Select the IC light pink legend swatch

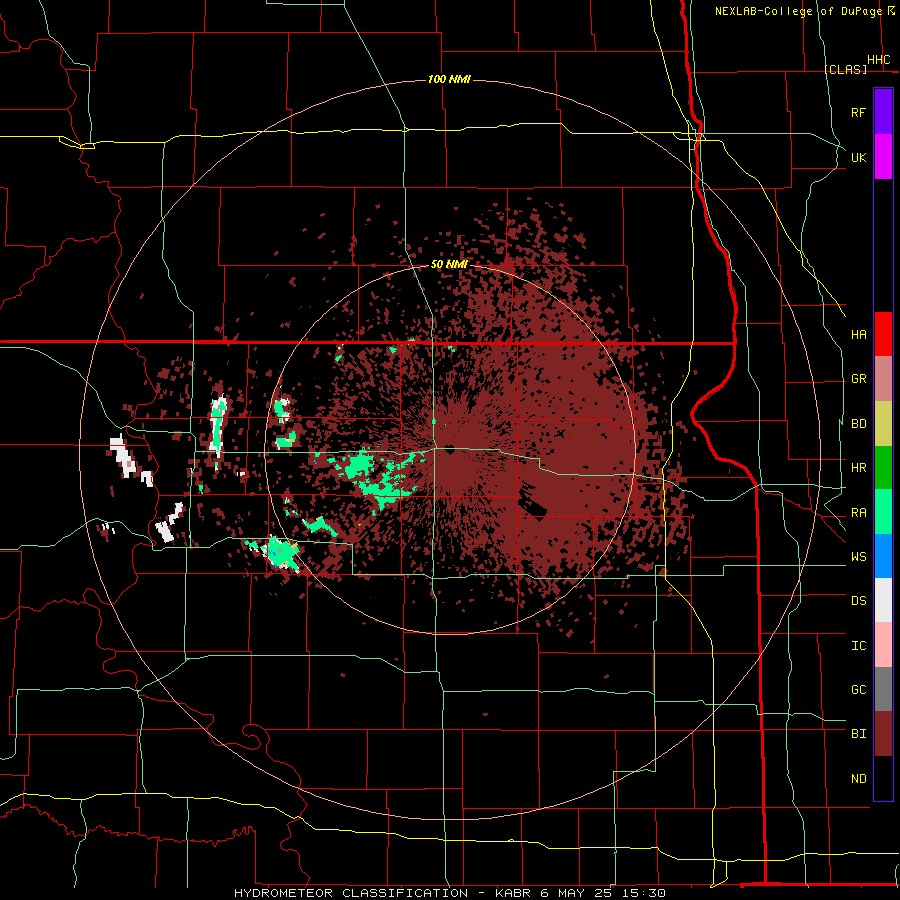click(x=883, y=645)
